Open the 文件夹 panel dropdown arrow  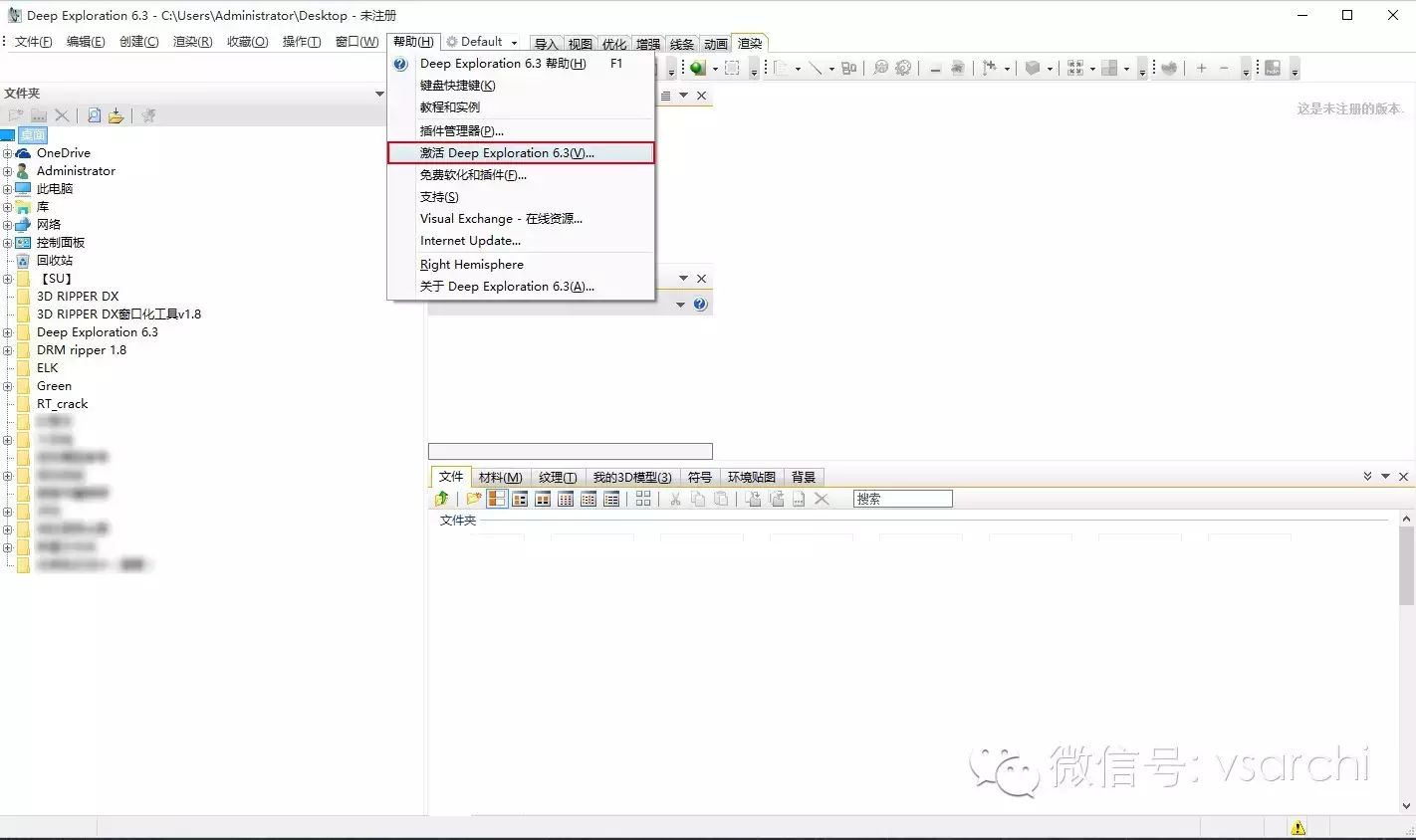tap(379, 94)
